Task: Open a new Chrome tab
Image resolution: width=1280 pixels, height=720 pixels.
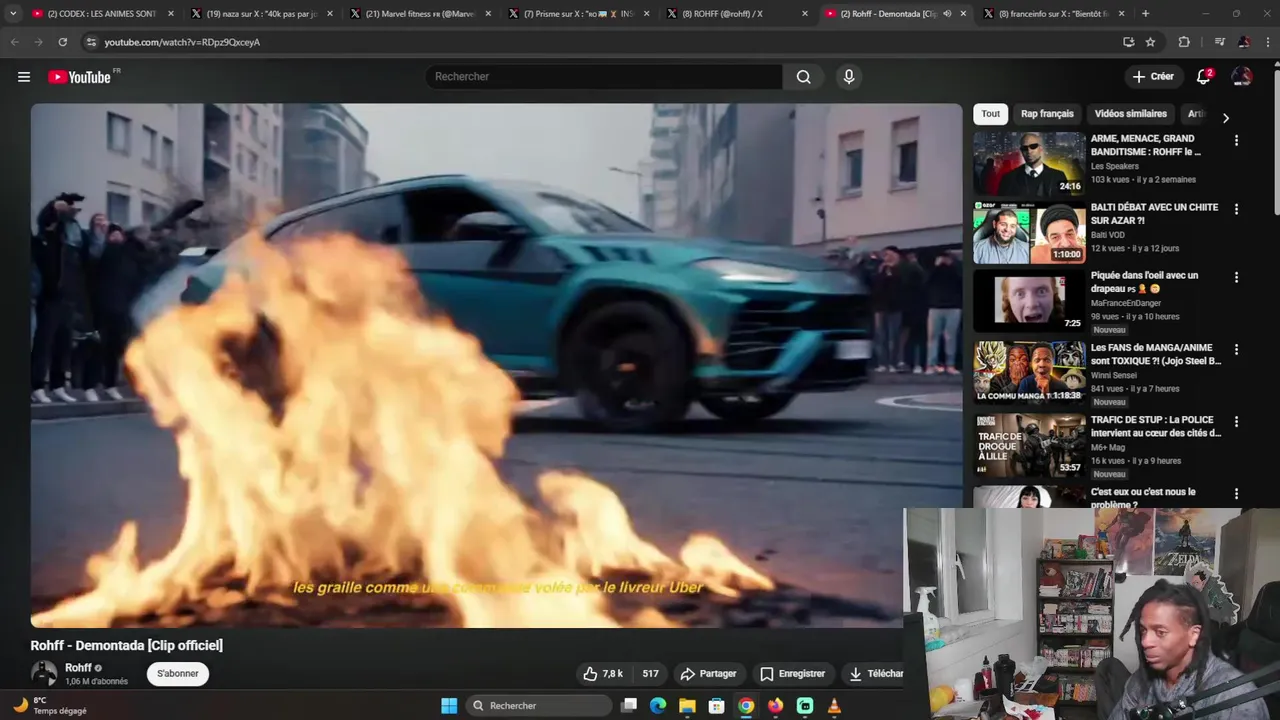Action: tap(1145, 14)
